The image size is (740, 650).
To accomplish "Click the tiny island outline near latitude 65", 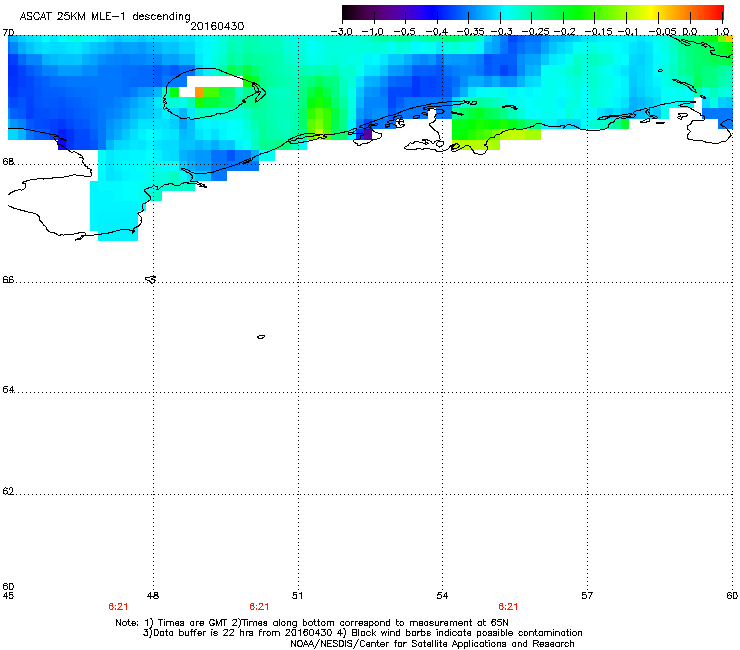I will click(261, 337).
